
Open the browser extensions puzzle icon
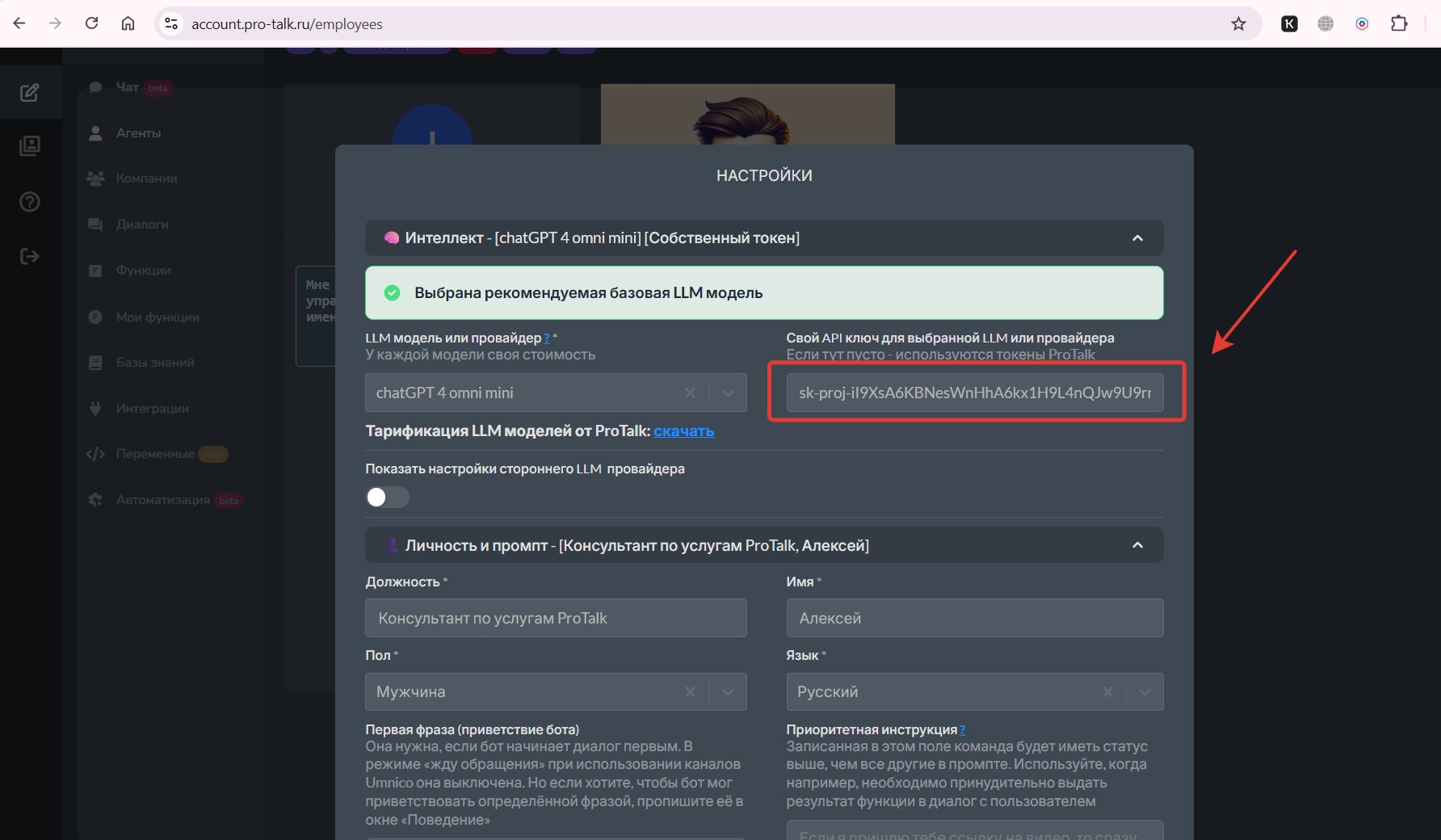tap(1399, 24)
